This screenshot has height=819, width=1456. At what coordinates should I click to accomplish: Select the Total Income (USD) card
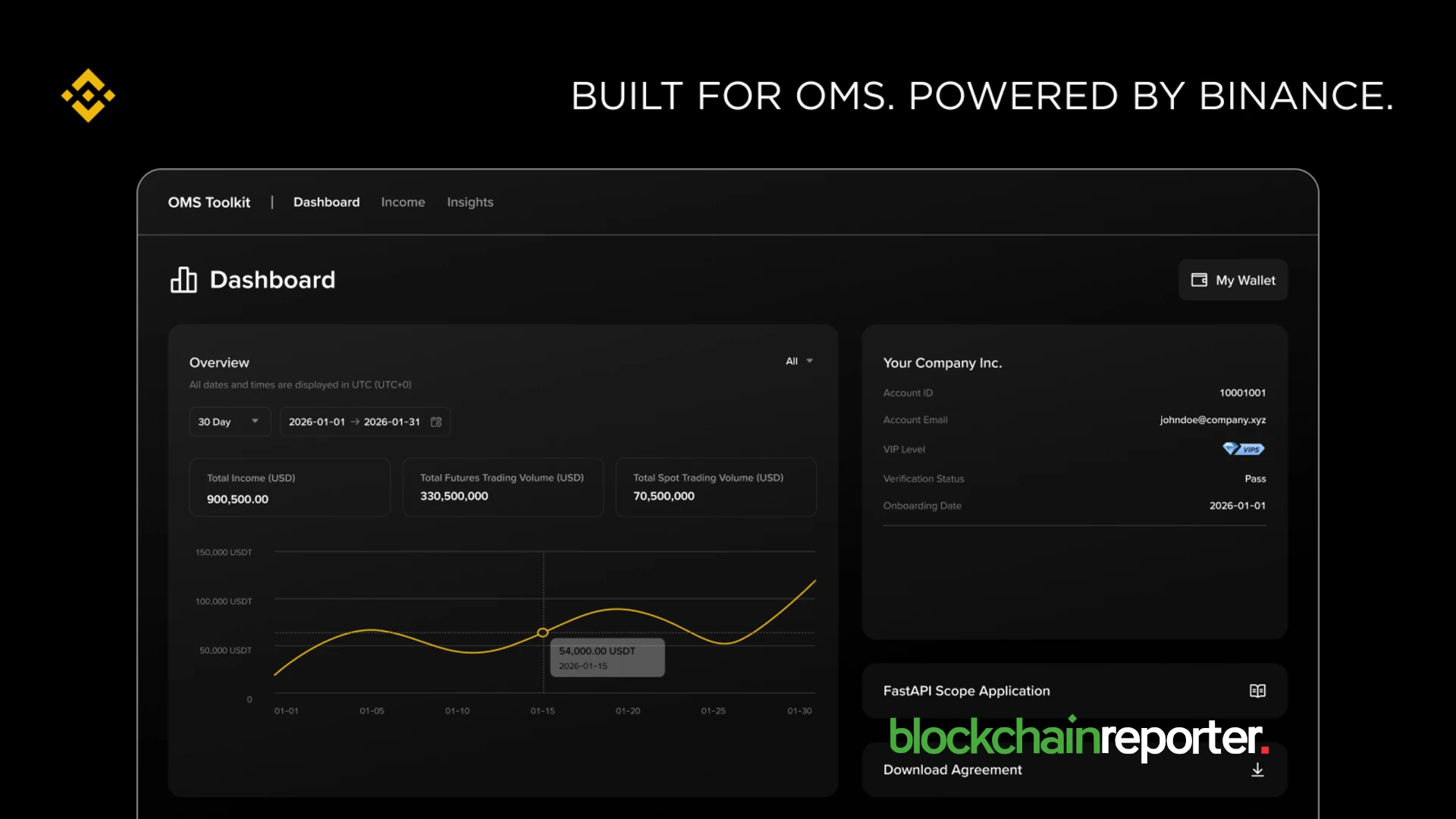(x=290, y=488)
